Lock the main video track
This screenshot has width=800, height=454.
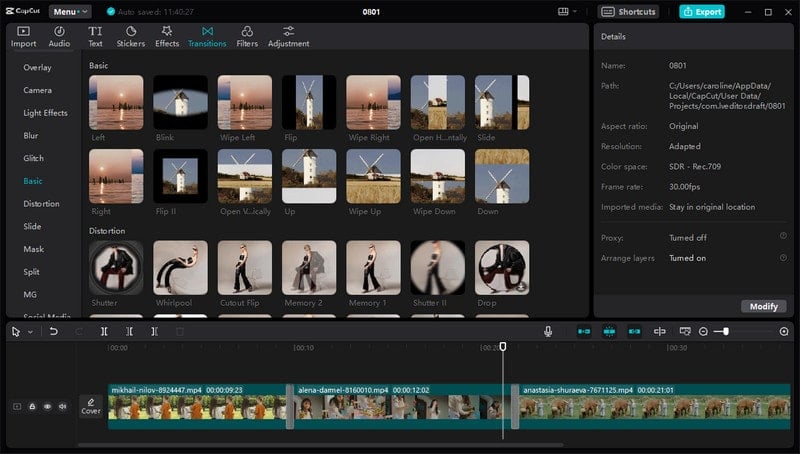pyautogui.click(x=32, y=407)
